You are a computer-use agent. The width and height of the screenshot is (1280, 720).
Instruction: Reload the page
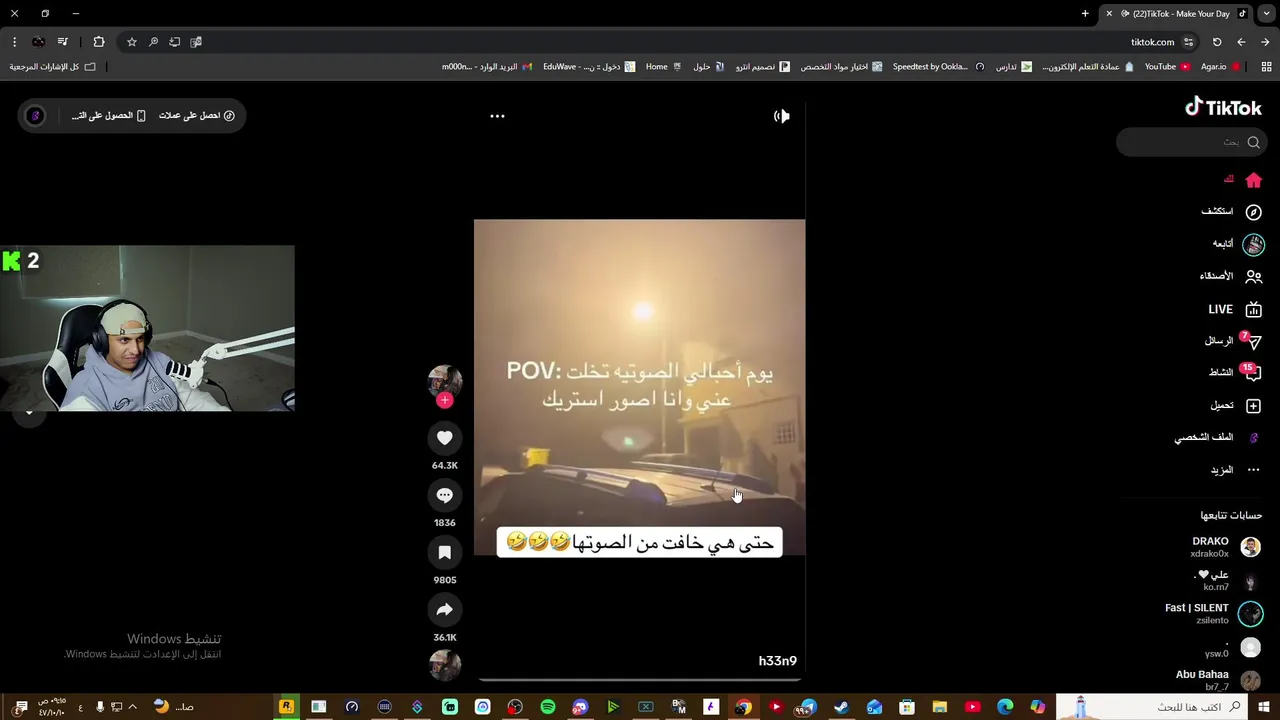(x=1217, y=42)
